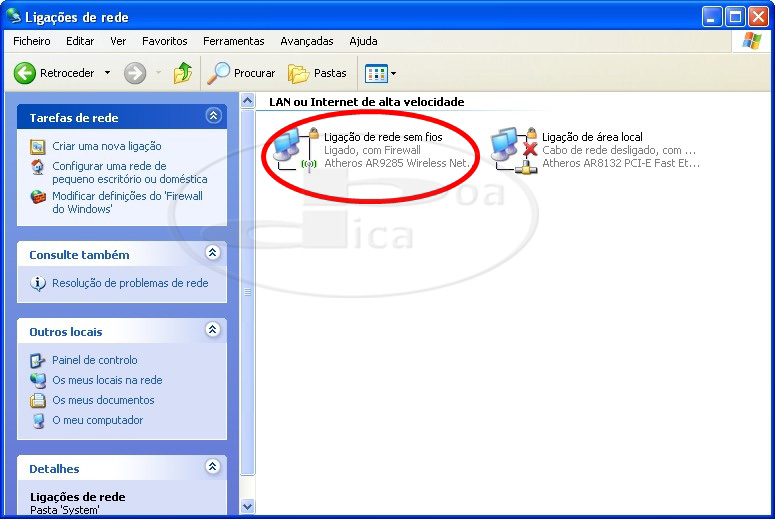Click the sidebar vertical scrollbar thumb
The height and width of the screenshot is (519, 775).
(248, 292)
